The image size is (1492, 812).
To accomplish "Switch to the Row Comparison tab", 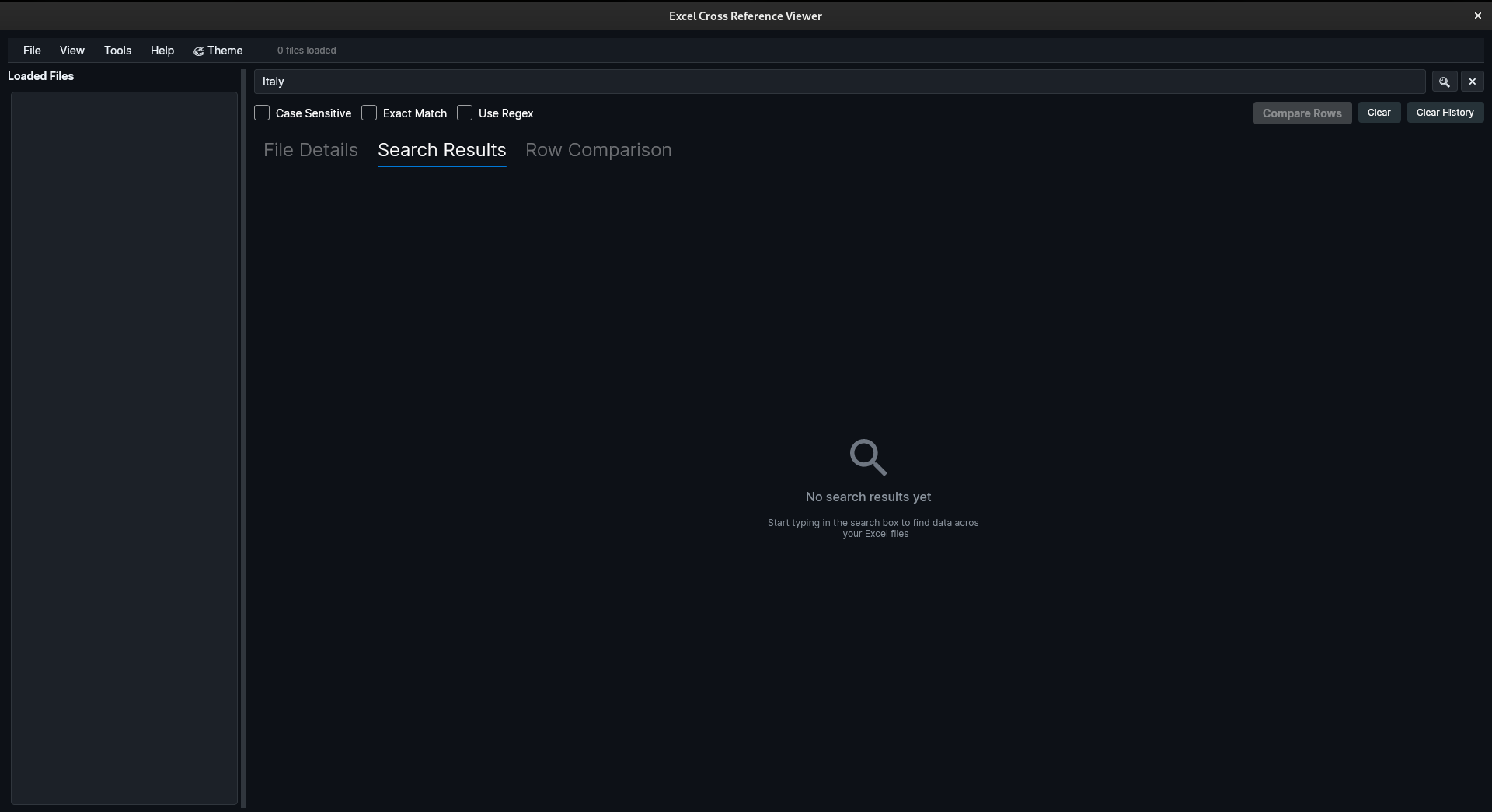I will tap(598, 150).
